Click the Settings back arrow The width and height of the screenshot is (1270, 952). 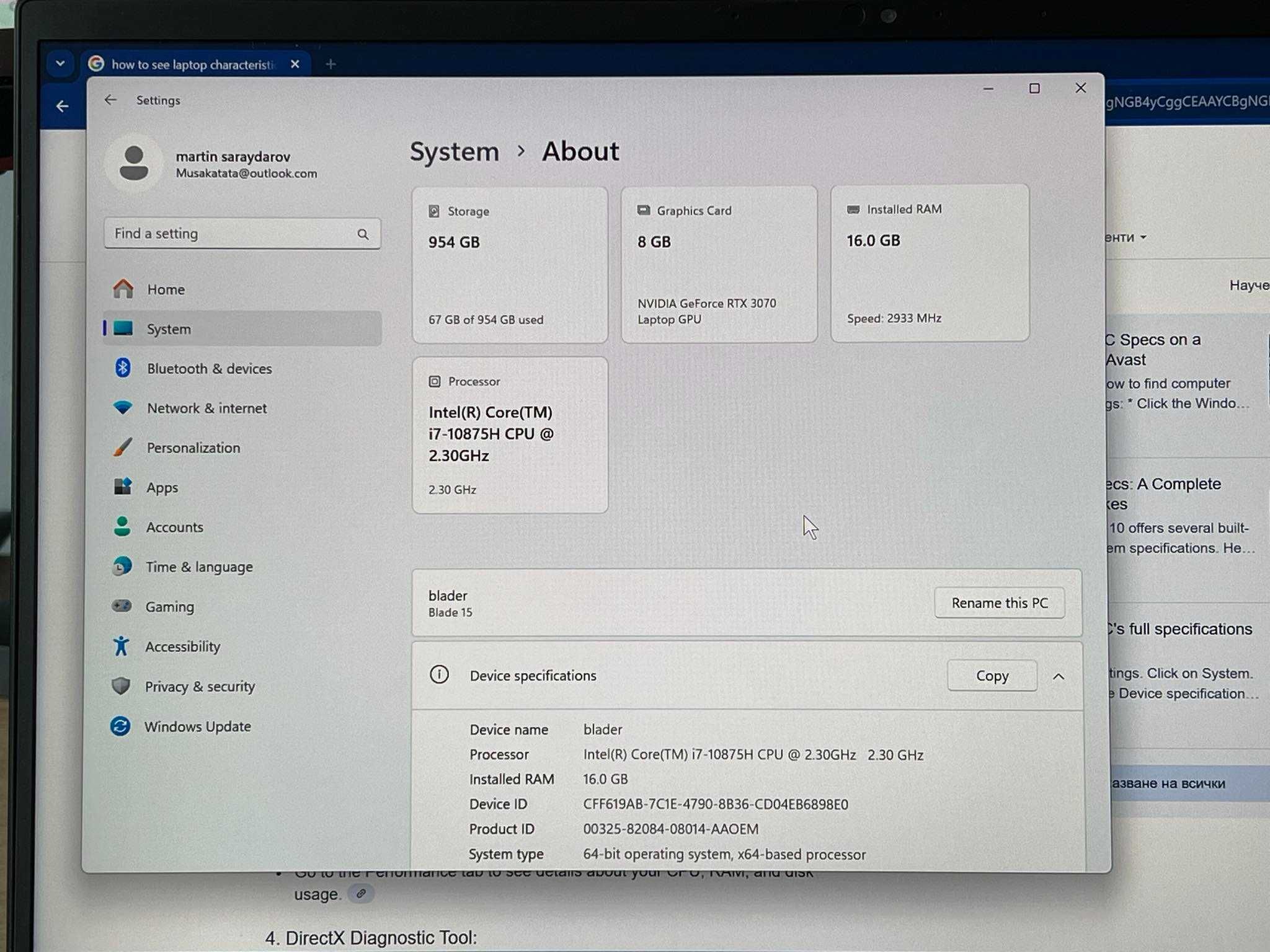(110, 100)
